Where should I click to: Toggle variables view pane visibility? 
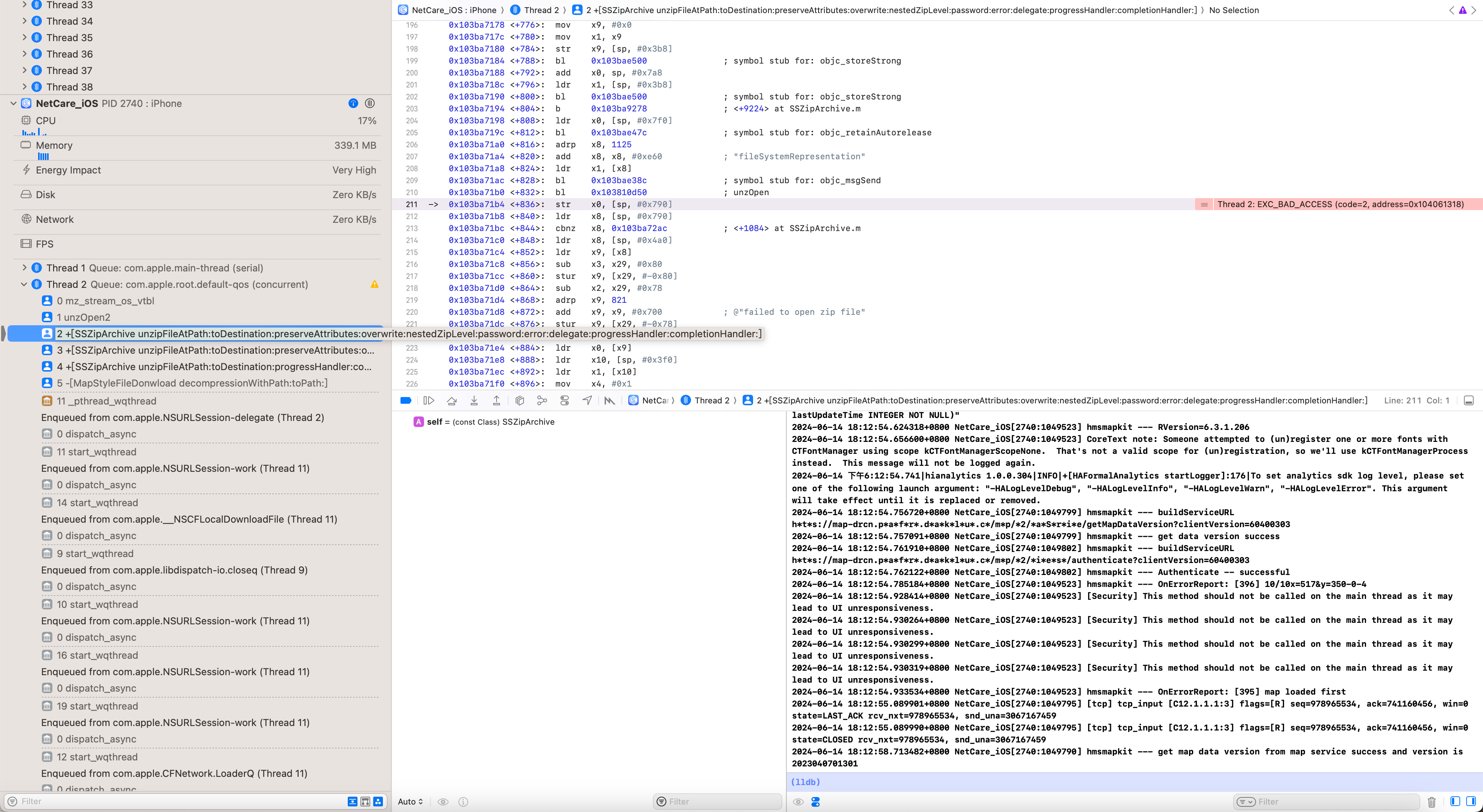[1455, 801]
